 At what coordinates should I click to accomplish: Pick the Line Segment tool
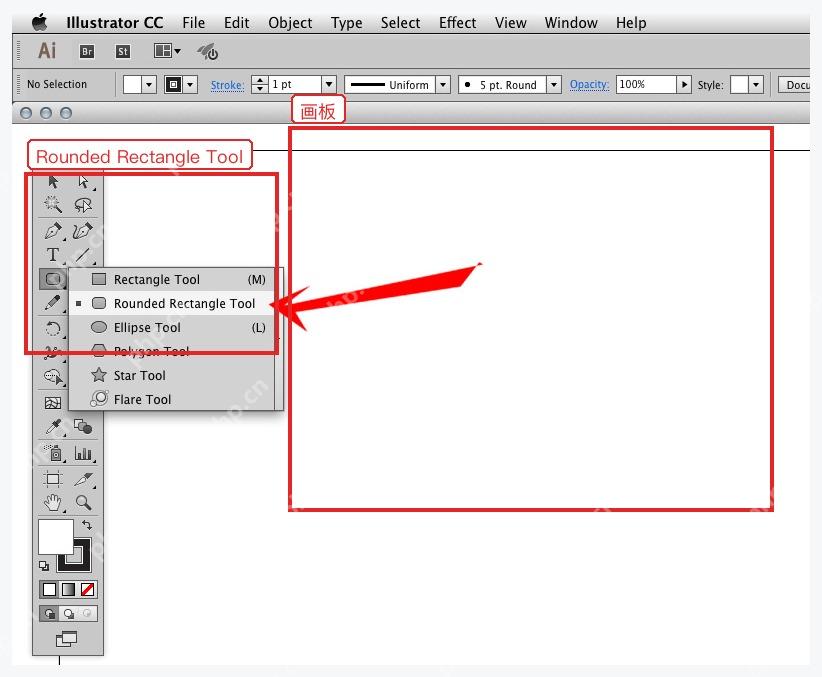[83, 254]
